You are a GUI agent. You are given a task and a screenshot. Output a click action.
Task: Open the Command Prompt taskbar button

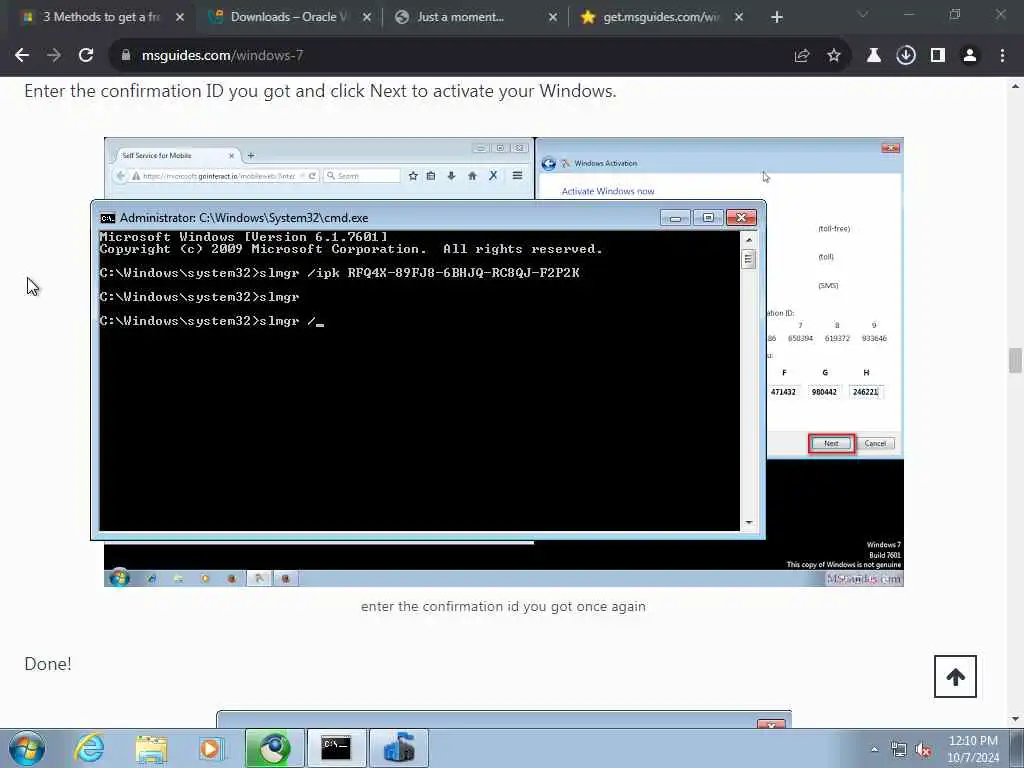336,748
